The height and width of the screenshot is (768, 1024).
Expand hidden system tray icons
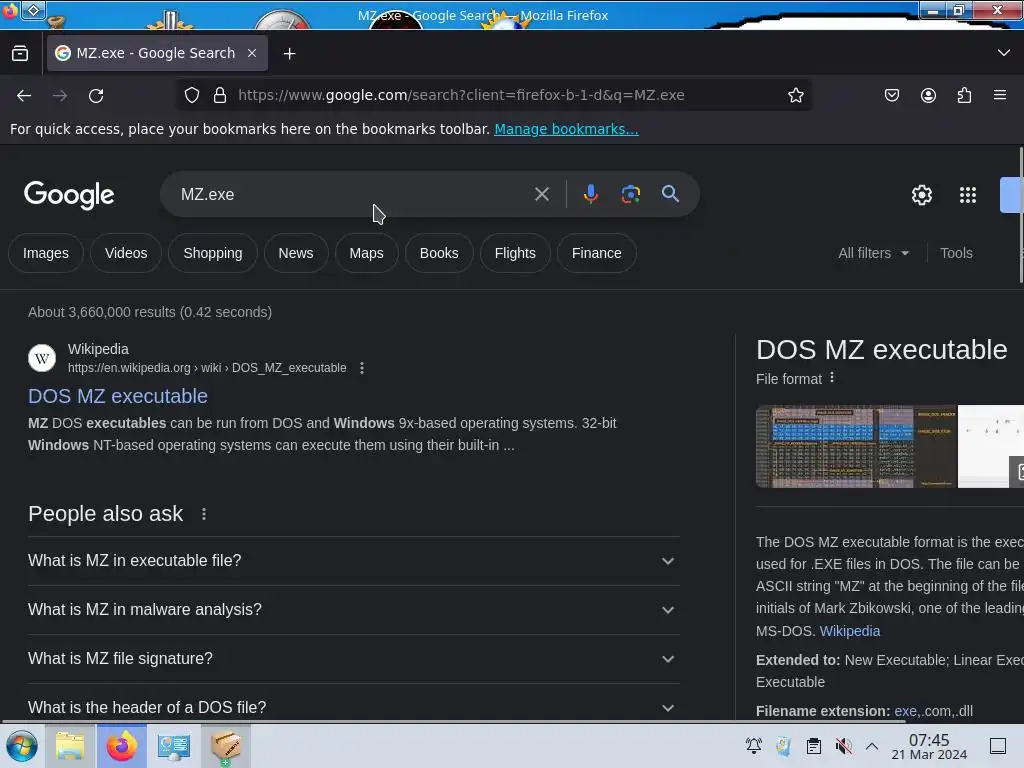(872, 746)
